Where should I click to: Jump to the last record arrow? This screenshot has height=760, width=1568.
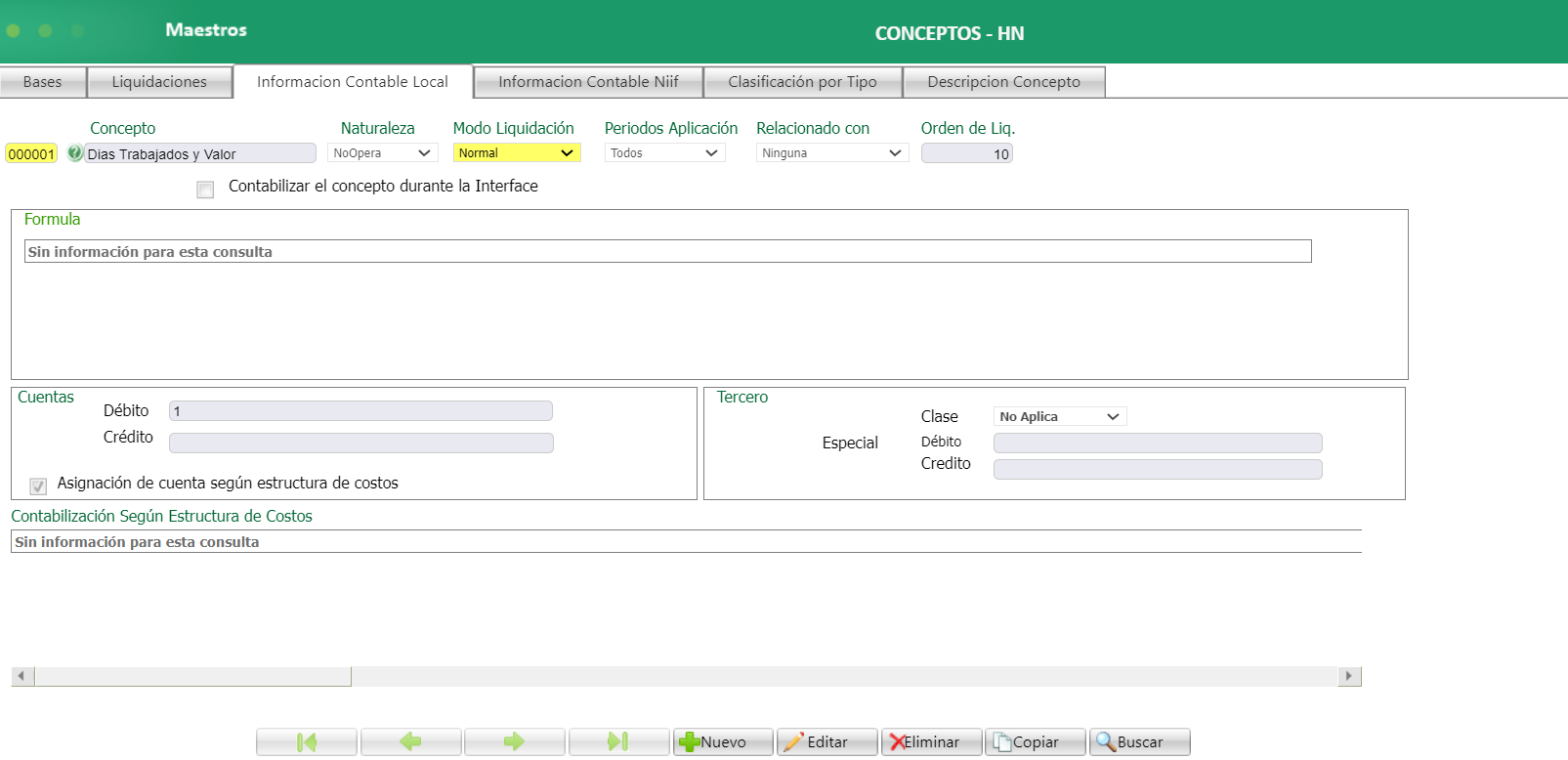click(618, 742)
